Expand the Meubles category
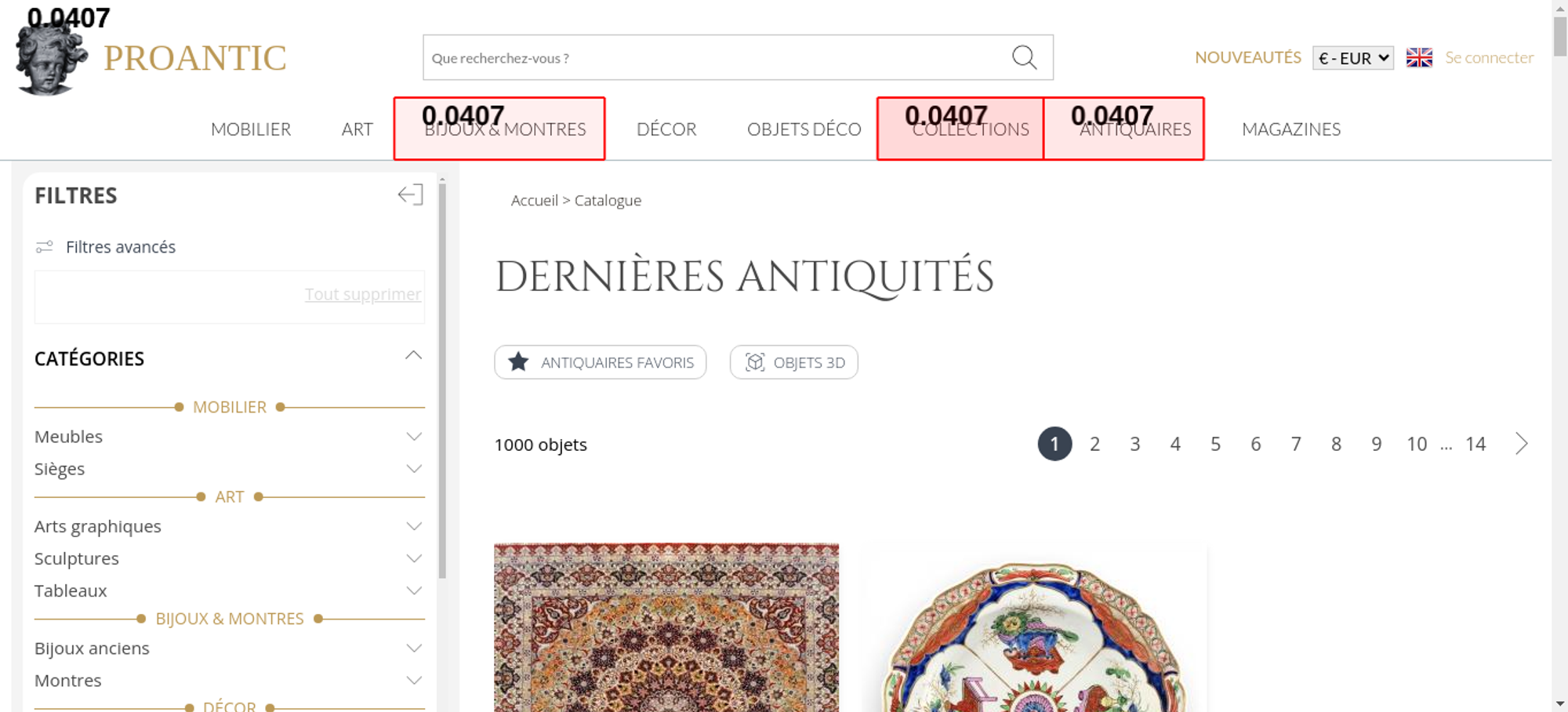 tap(414, 437)
